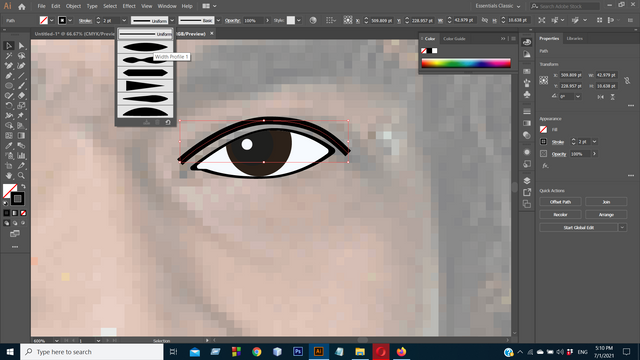Set paint mode to Color
The width and height of the screenshot is (640, 360).
pos(7,213)
